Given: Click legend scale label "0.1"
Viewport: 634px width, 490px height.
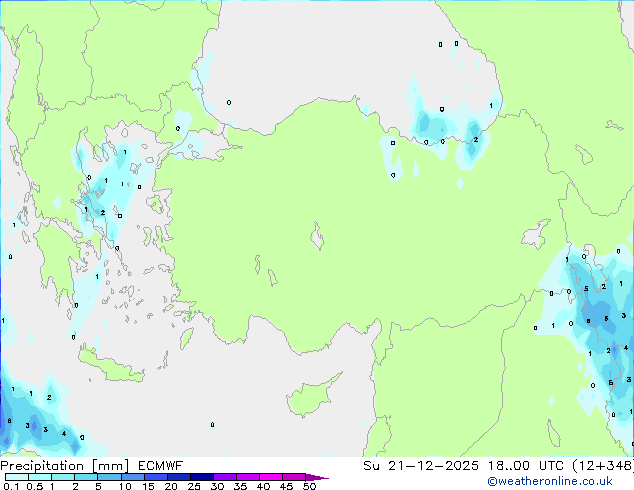Looking at the screenshot, I should click(x=11, y=486).
